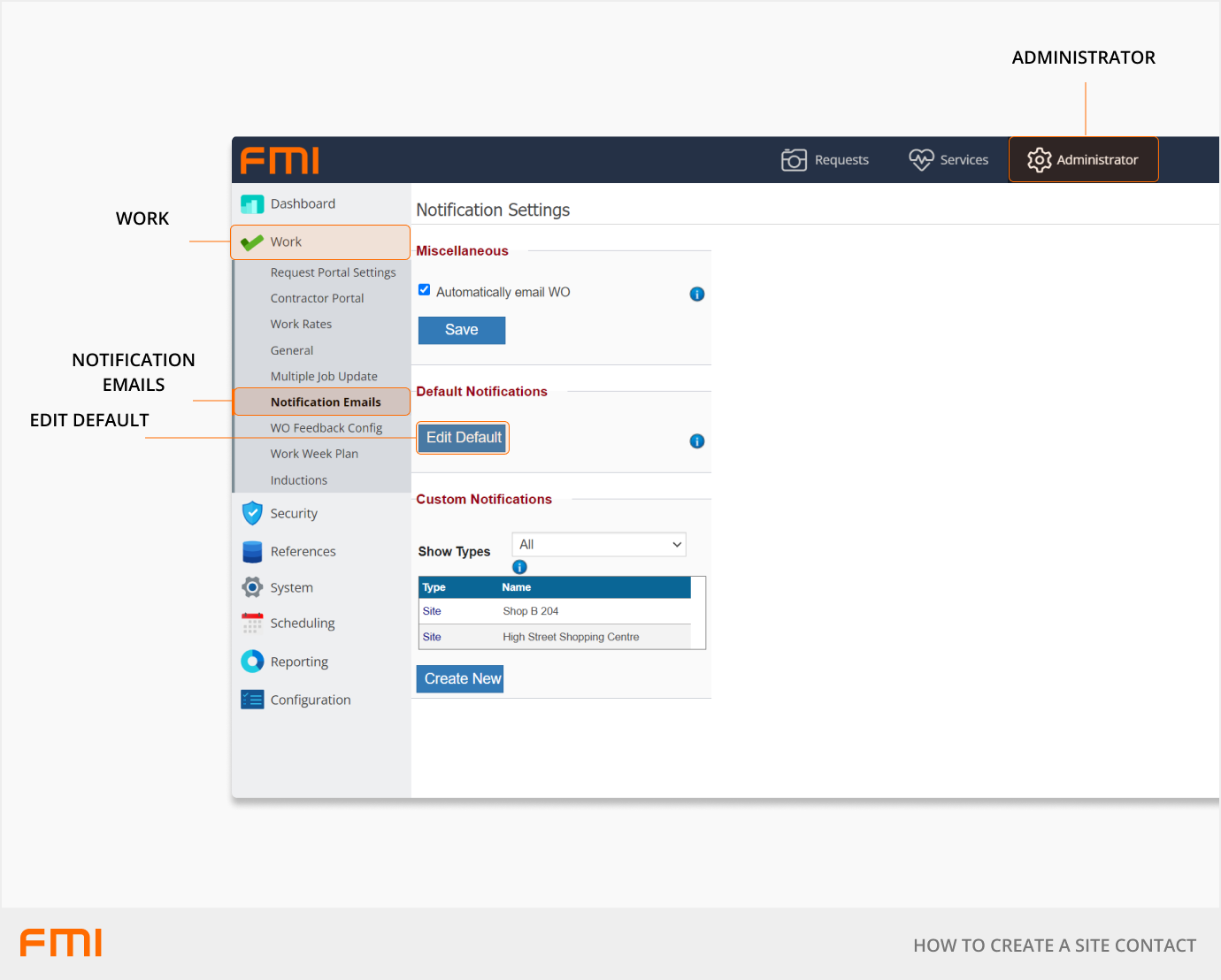Expand the Configuration sidebar section
This screenshot has width=1221, height=980.
point(310,700)
